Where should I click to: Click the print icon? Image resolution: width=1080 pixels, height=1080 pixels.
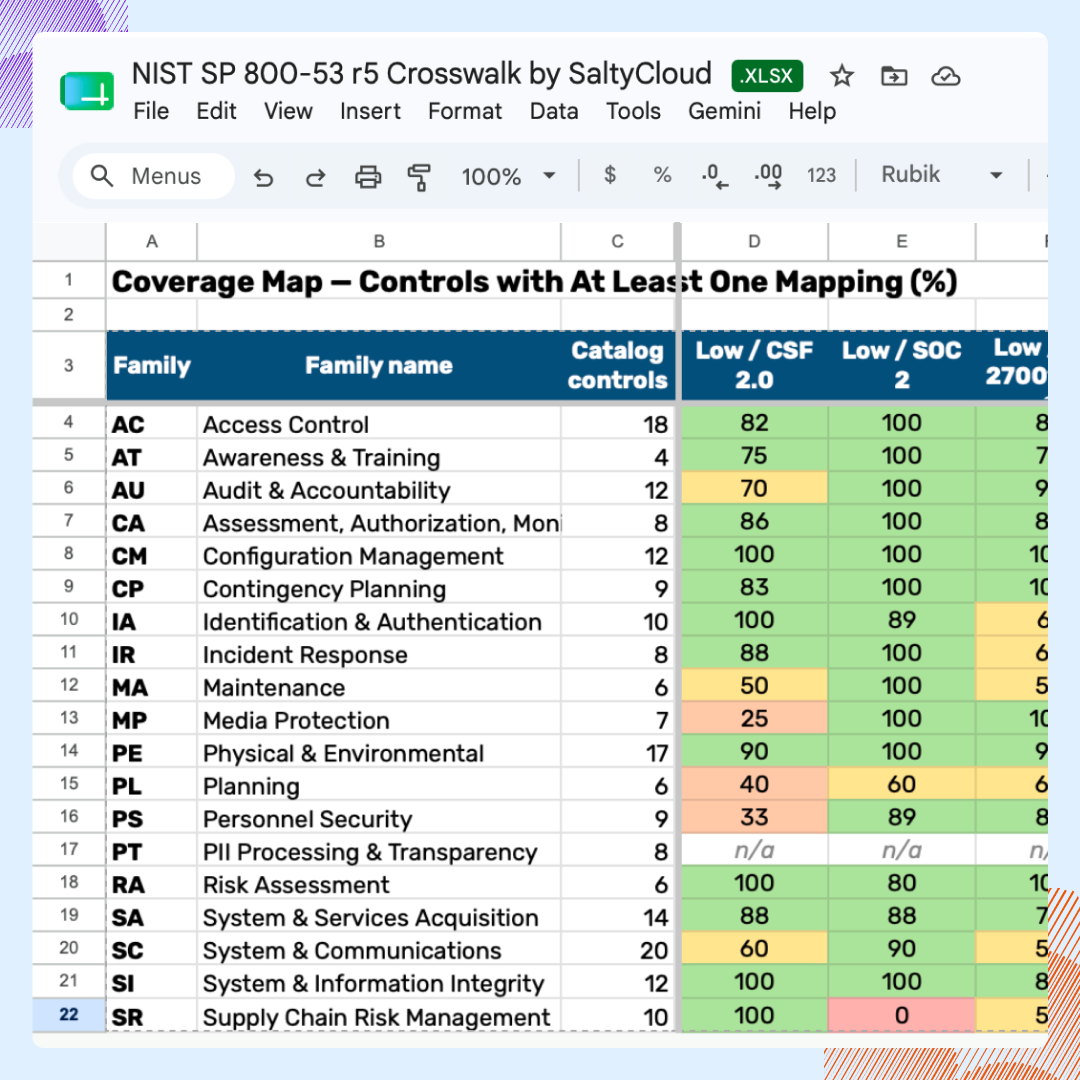pyautogui.click(x=368, y=176)
